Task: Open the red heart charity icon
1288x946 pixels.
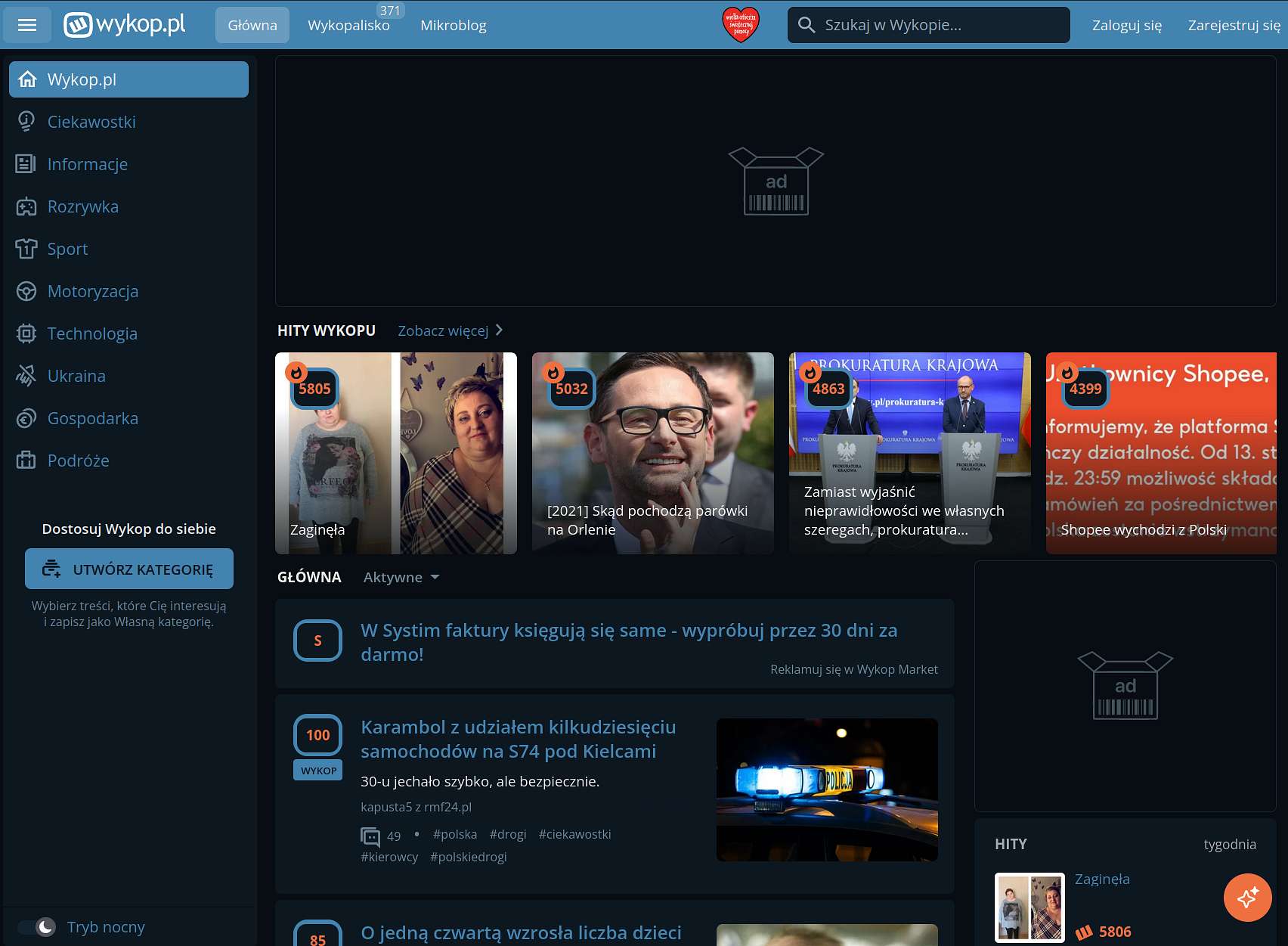Action: coord(741,25)
